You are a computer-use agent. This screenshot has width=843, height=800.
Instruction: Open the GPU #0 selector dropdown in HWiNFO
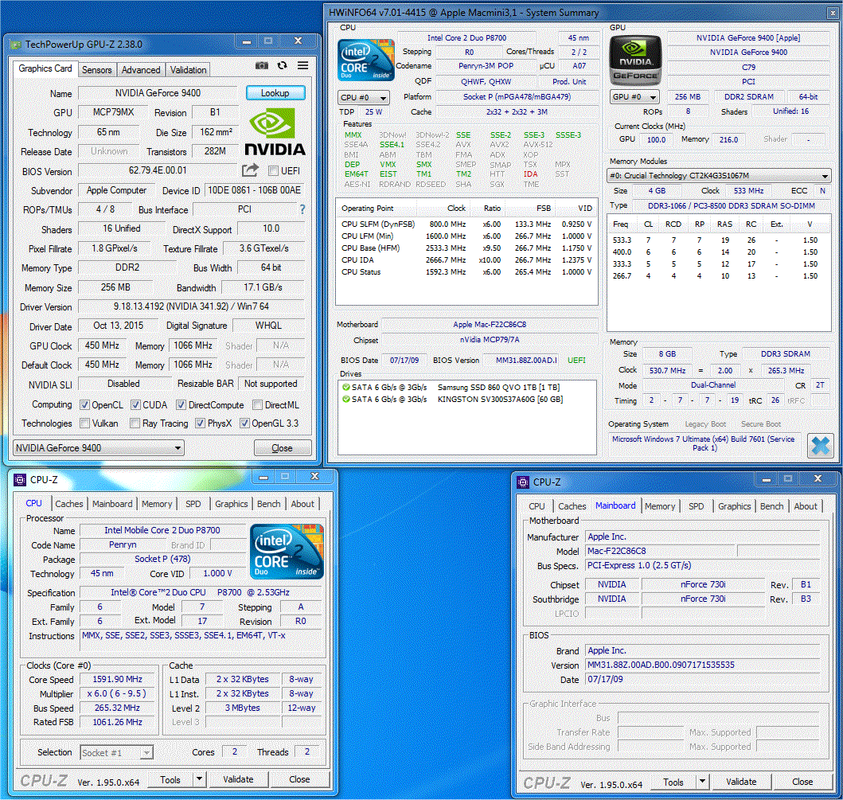tap(635, 97)
